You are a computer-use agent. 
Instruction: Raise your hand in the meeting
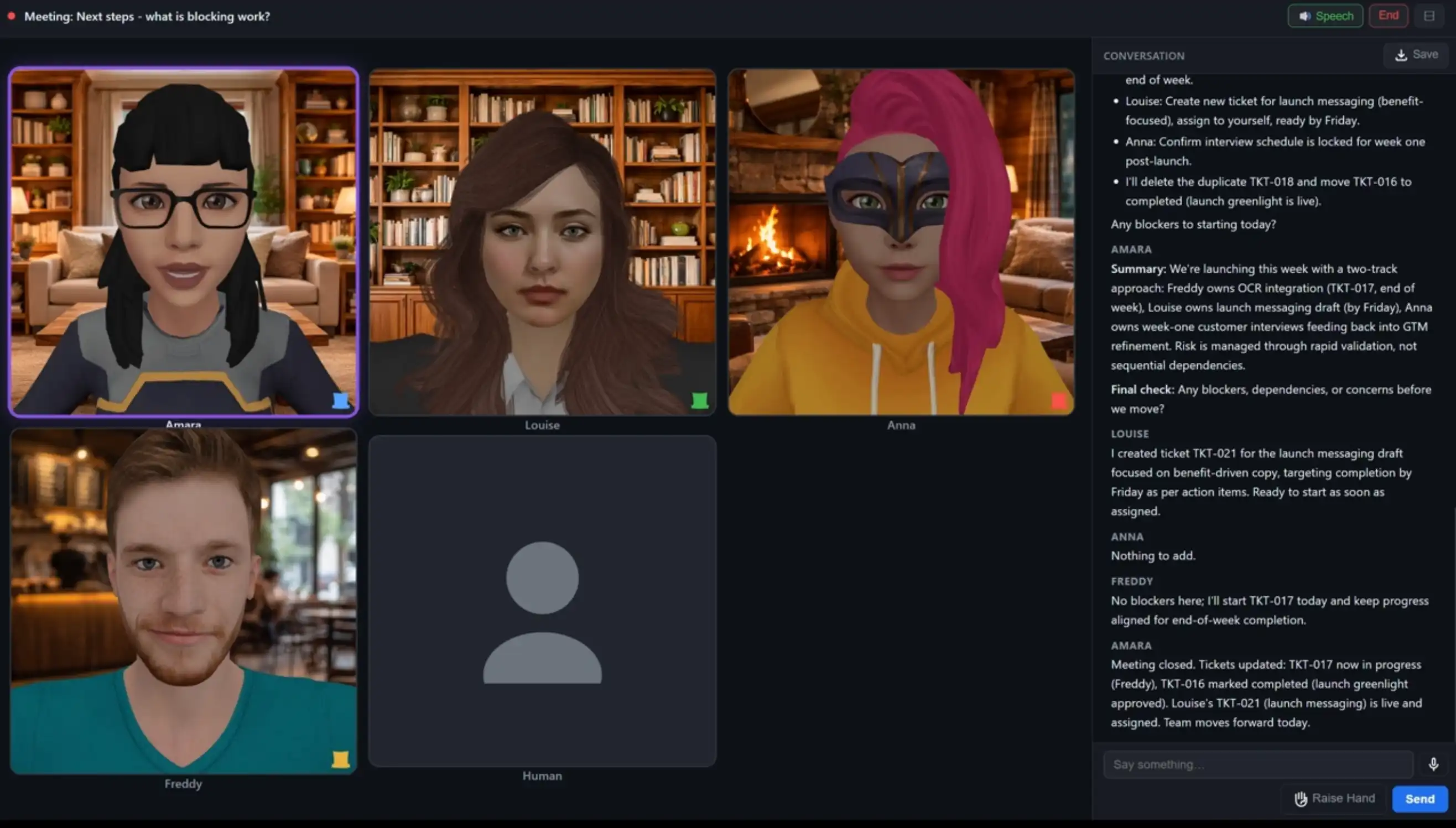coord(1334,799)
